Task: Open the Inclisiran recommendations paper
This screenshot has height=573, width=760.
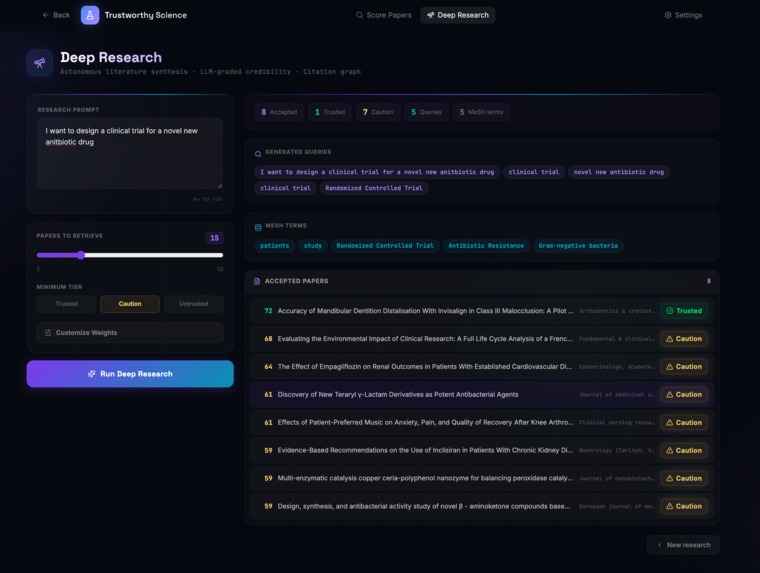Action: pos(482,450)
